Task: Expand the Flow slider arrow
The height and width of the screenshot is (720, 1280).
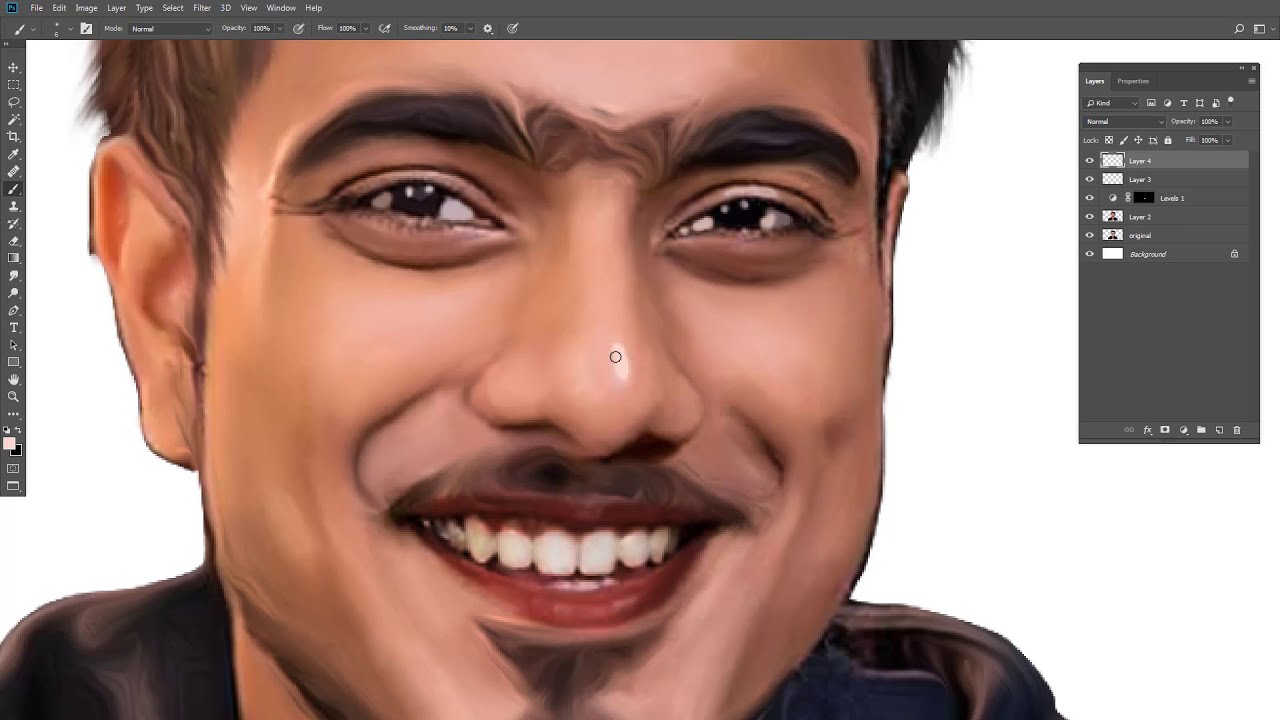Action: [365, 28]
